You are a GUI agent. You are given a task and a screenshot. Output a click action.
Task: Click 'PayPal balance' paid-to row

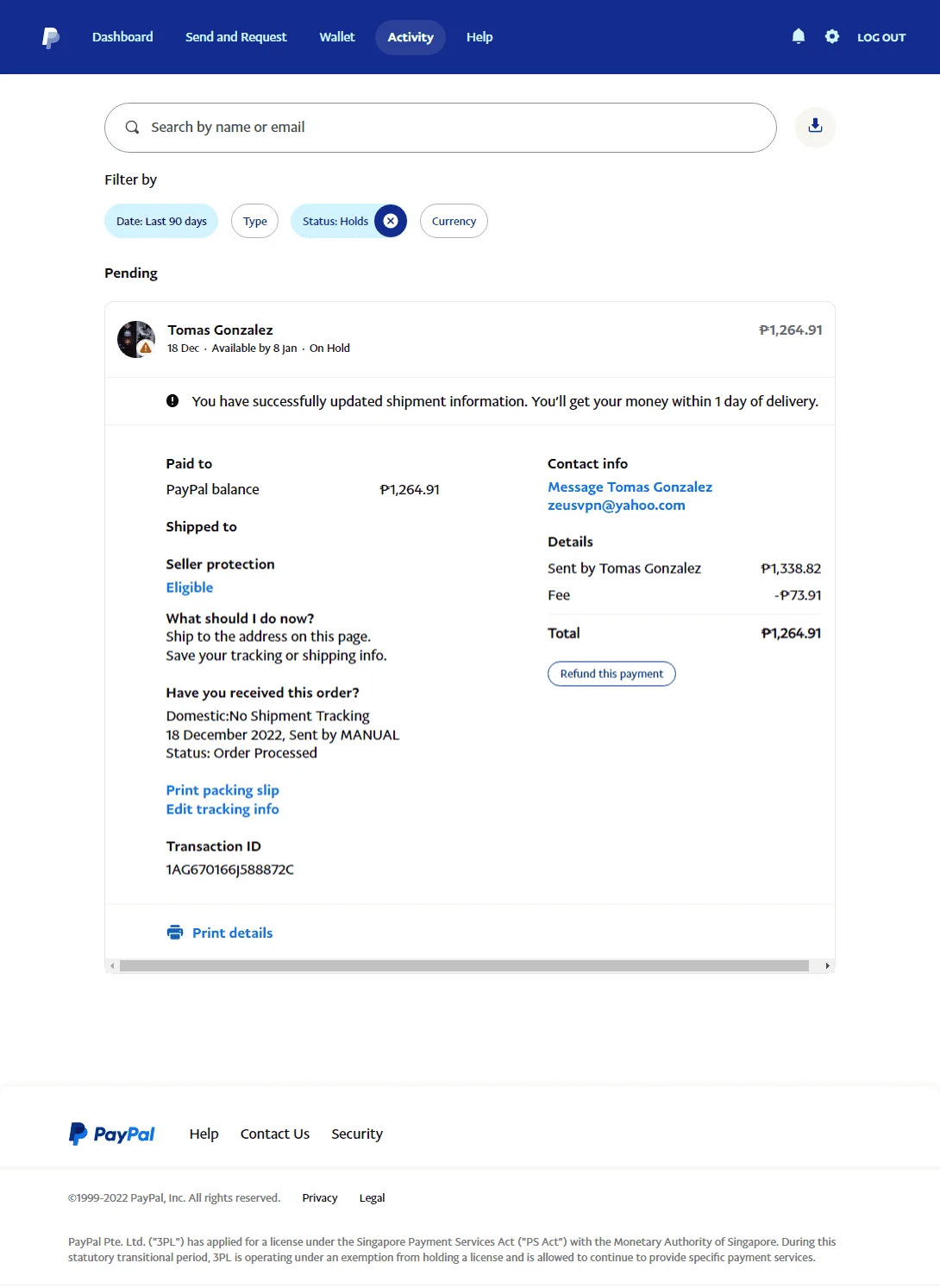tap(303, 489)
